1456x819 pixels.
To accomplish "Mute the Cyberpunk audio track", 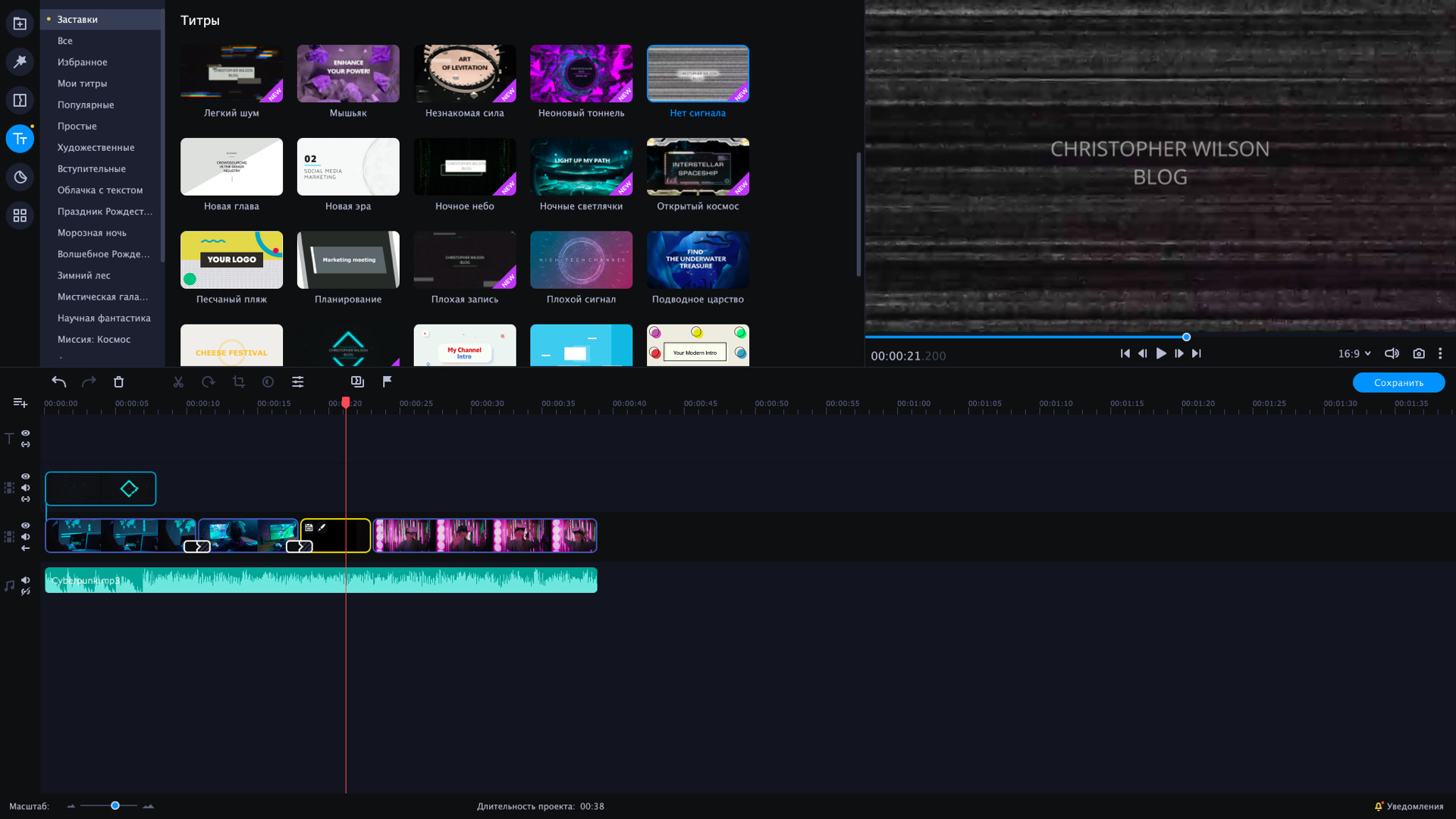I will 26,580.
